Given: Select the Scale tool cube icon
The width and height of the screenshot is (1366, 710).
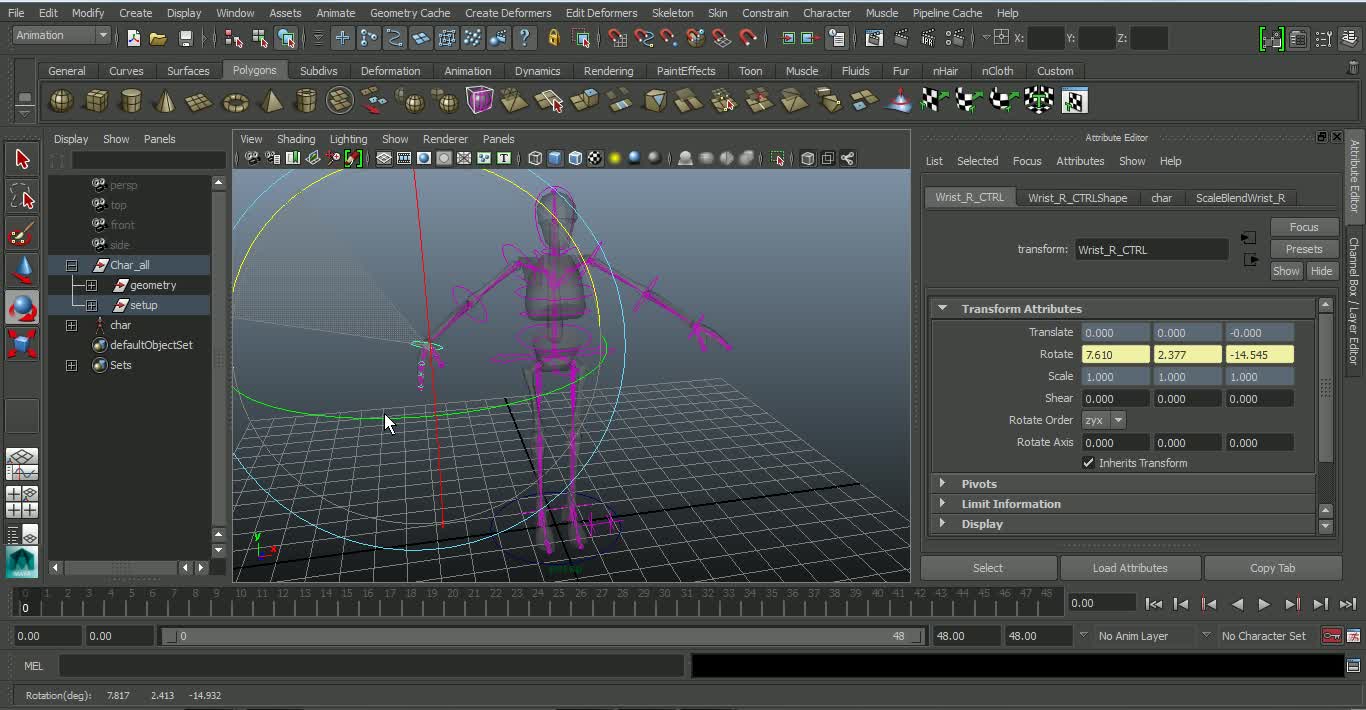Looking at the screenshot, I should (22, 345).
